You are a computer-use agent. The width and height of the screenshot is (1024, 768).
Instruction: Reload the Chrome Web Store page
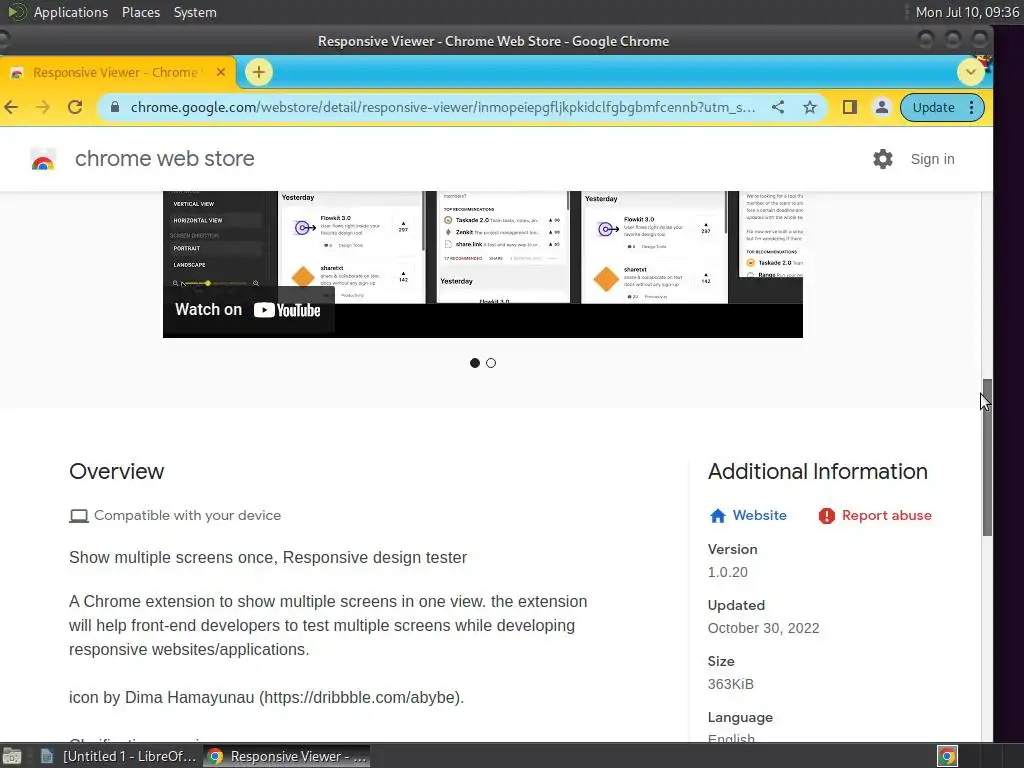75,107
